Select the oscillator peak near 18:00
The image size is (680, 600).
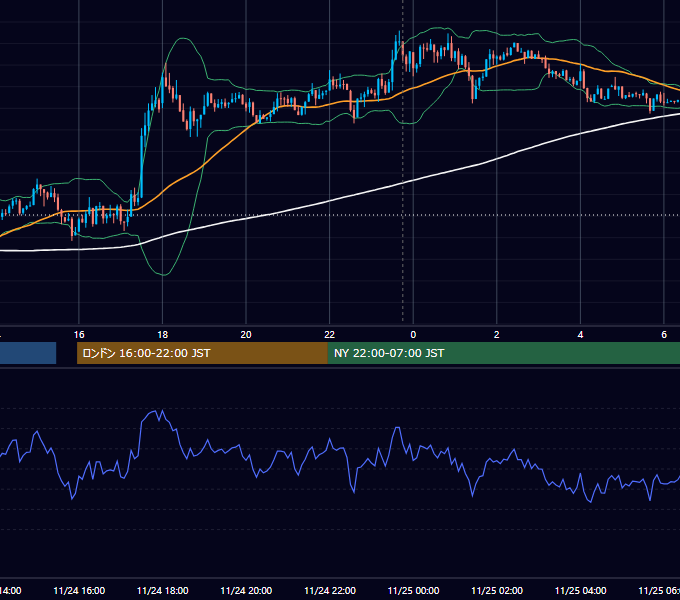tap(162, 411)
